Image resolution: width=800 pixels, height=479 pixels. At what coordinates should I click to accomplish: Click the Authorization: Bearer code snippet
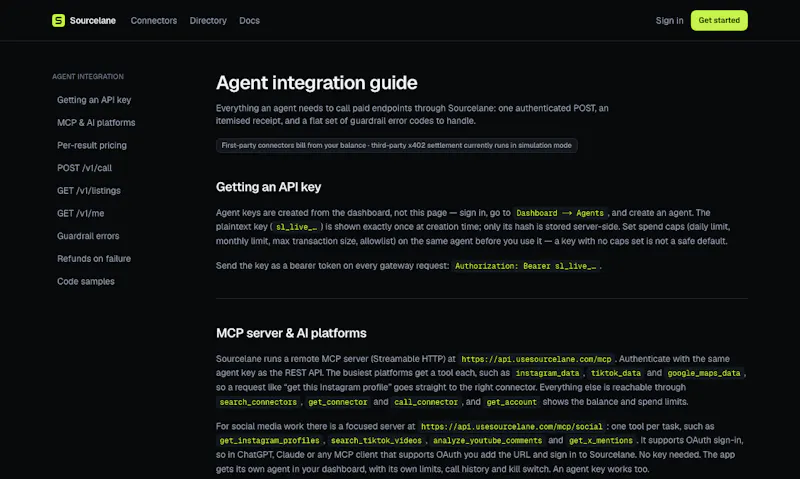[526, 266]
